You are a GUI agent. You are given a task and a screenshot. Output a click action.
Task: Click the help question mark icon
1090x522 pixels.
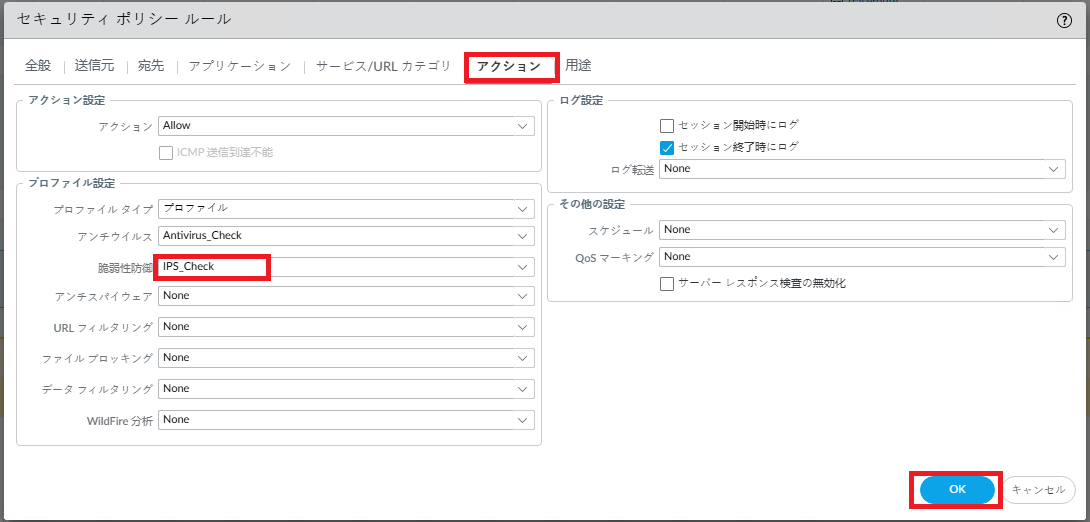[x=1064, y=20]
